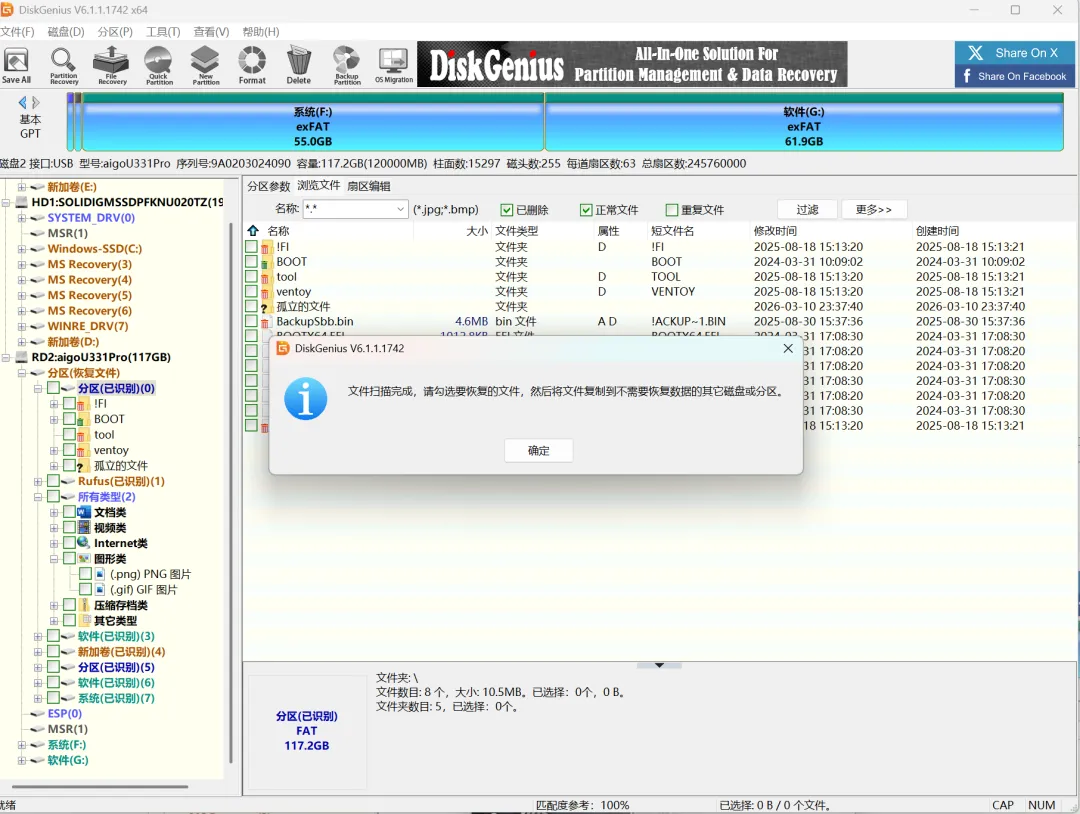Toggle the 正常文件 checkbox

(x=586, y=210)
